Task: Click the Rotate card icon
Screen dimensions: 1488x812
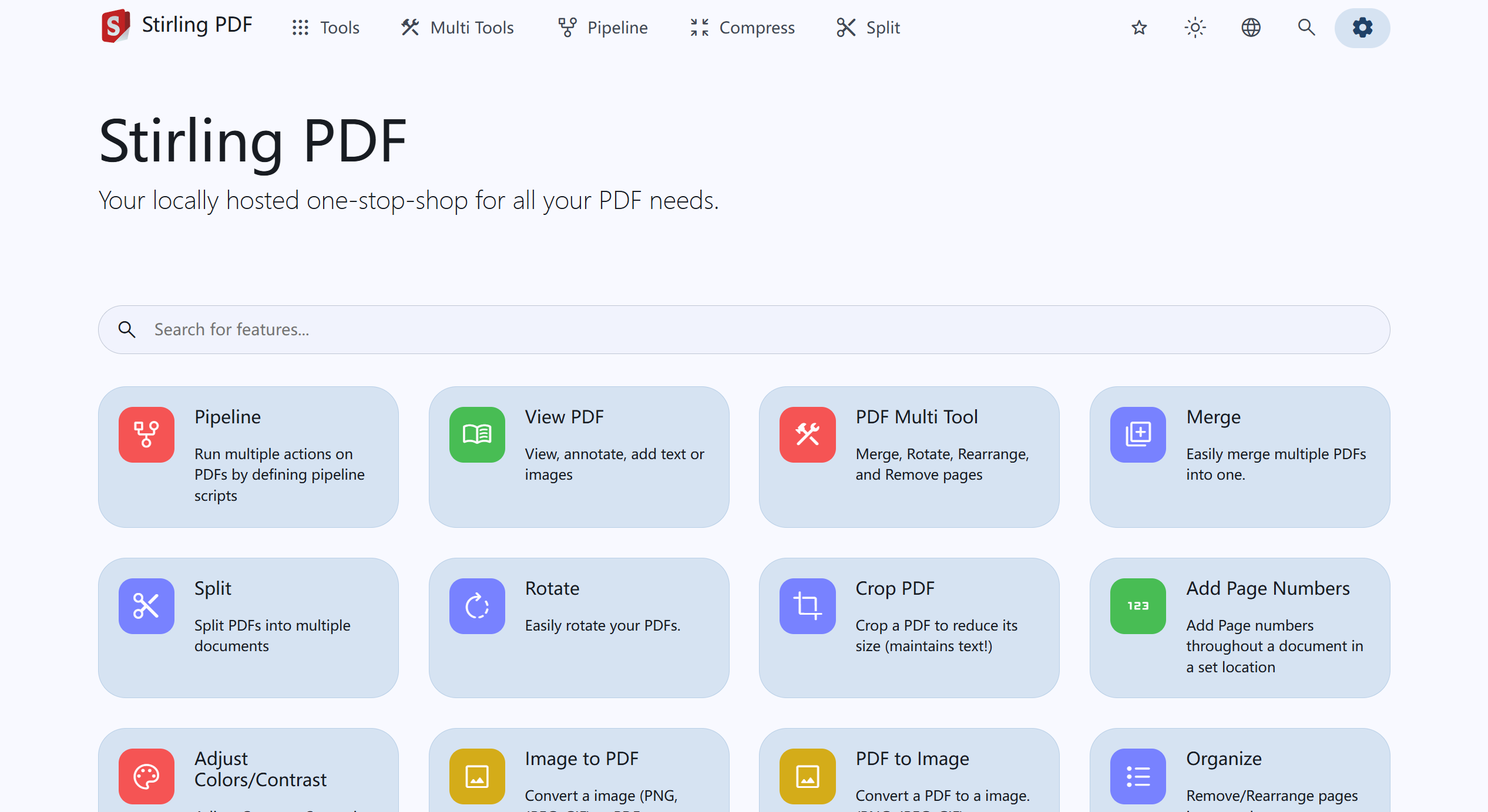Action: [477, 606]
